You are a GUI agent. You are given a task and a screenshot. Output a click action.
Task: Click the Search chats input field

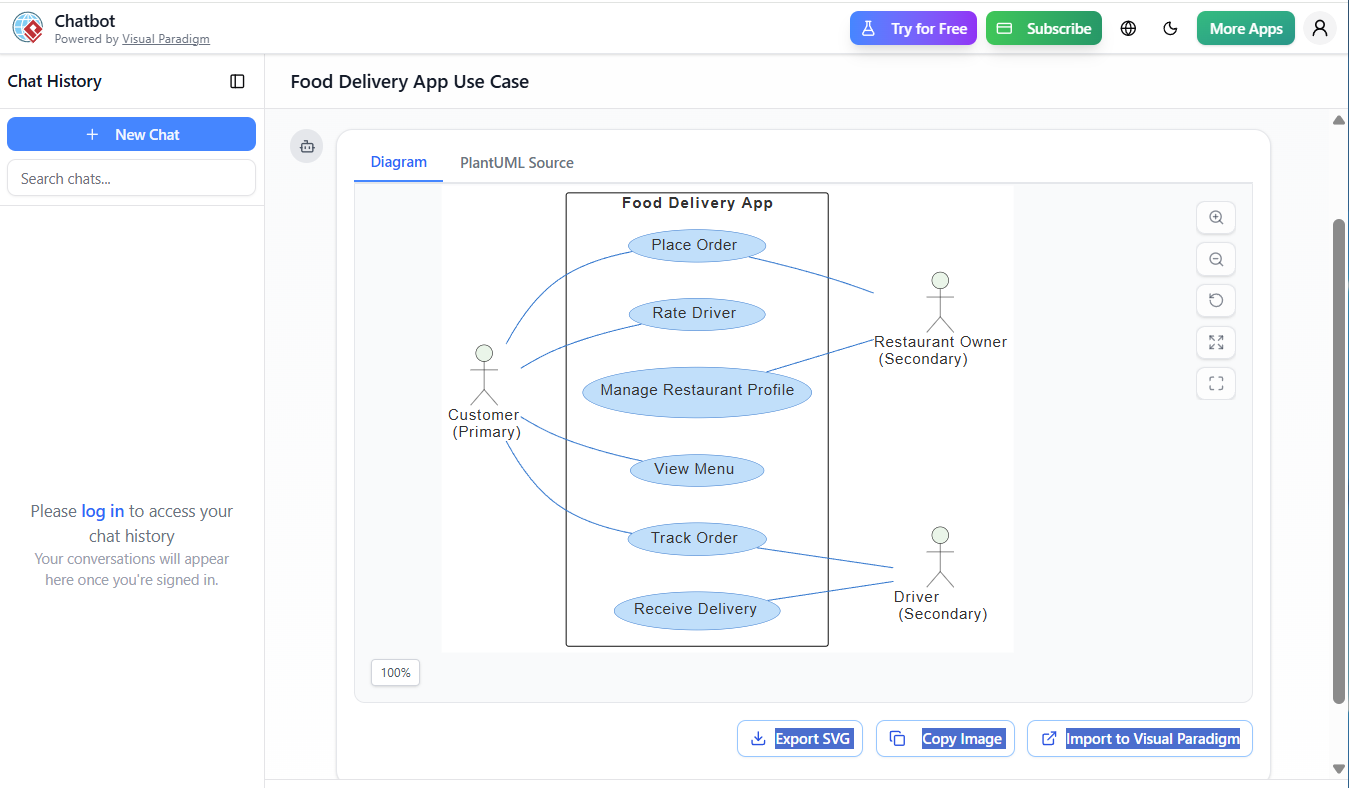coord(131,177)
